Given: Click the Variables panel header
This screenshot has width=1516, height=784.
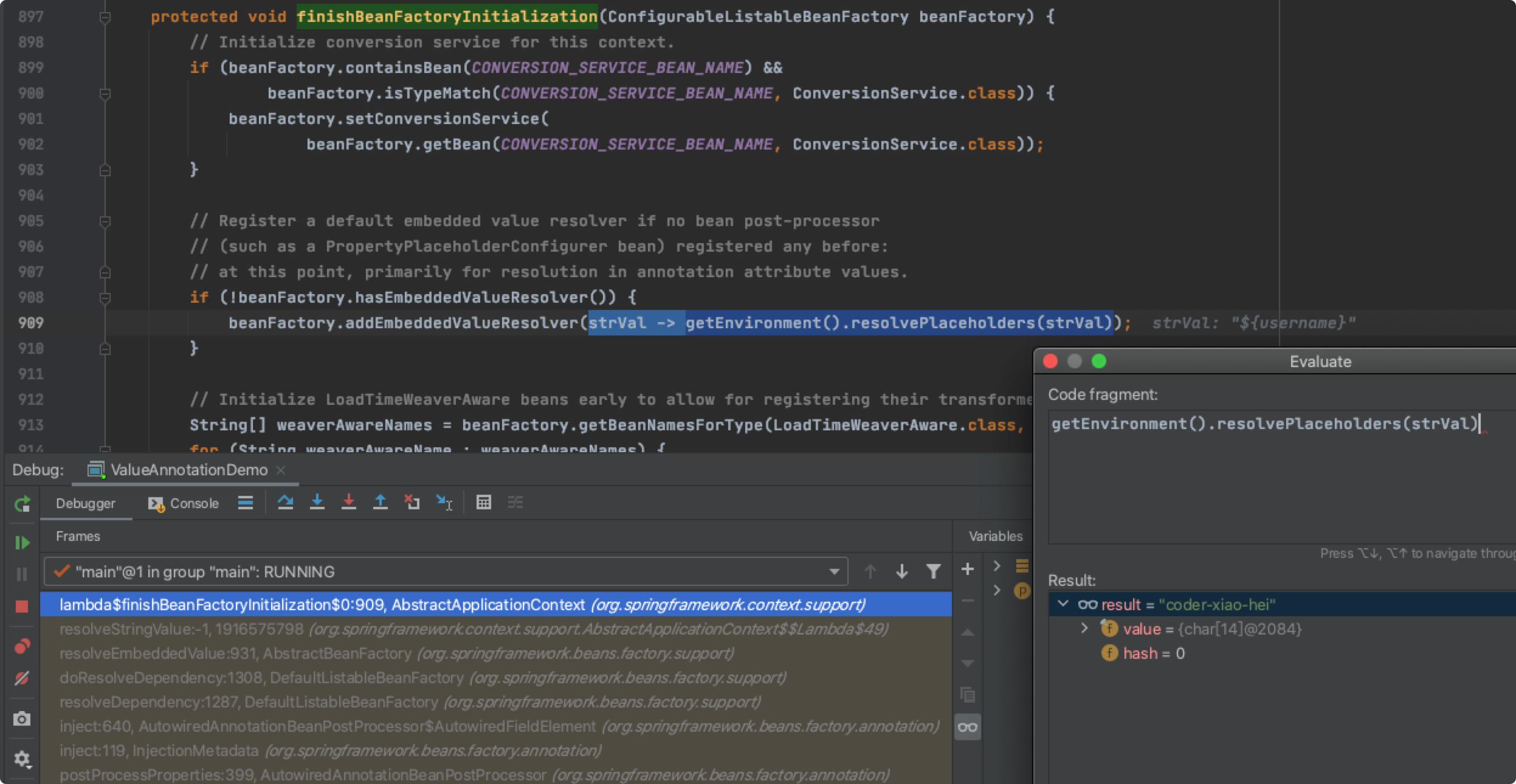Looking at the screenshot, I should click(x=995, y=536).
